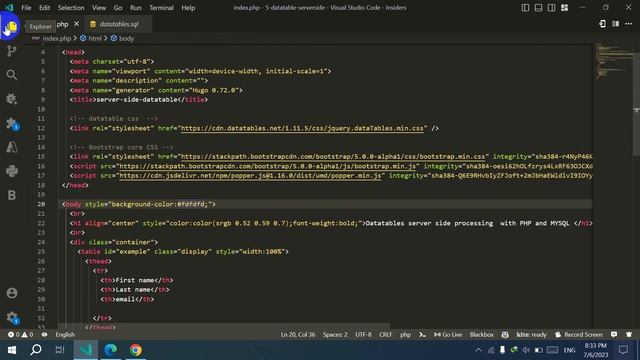Open the notifications bell in status bar
The image size is (640, 360).
629,334
